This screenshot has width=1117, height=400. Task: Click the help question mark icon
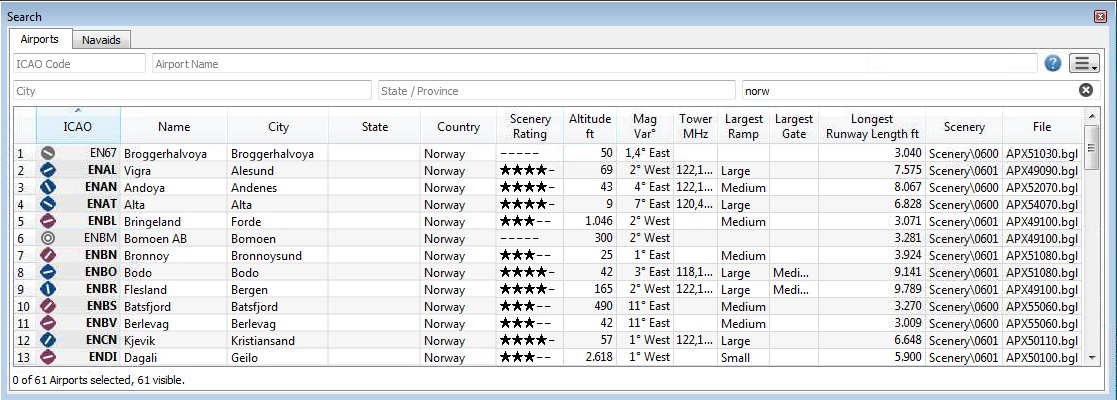click(x=1053, y=63)
